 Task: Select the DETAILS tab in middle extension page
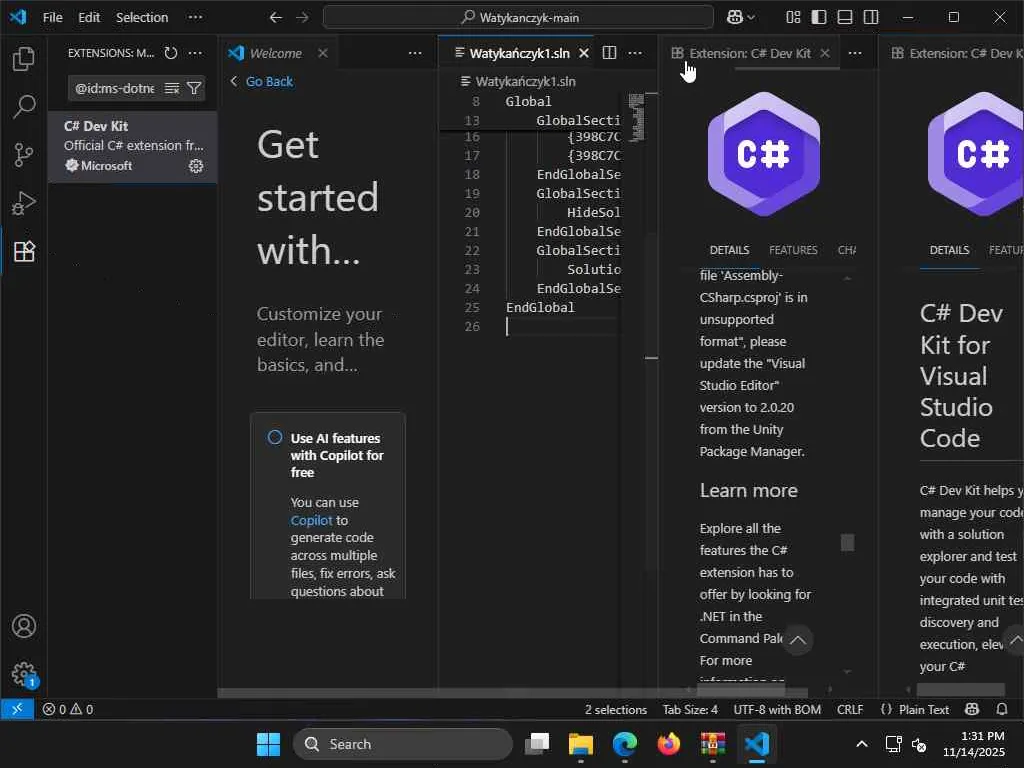[x=729, y=250]
